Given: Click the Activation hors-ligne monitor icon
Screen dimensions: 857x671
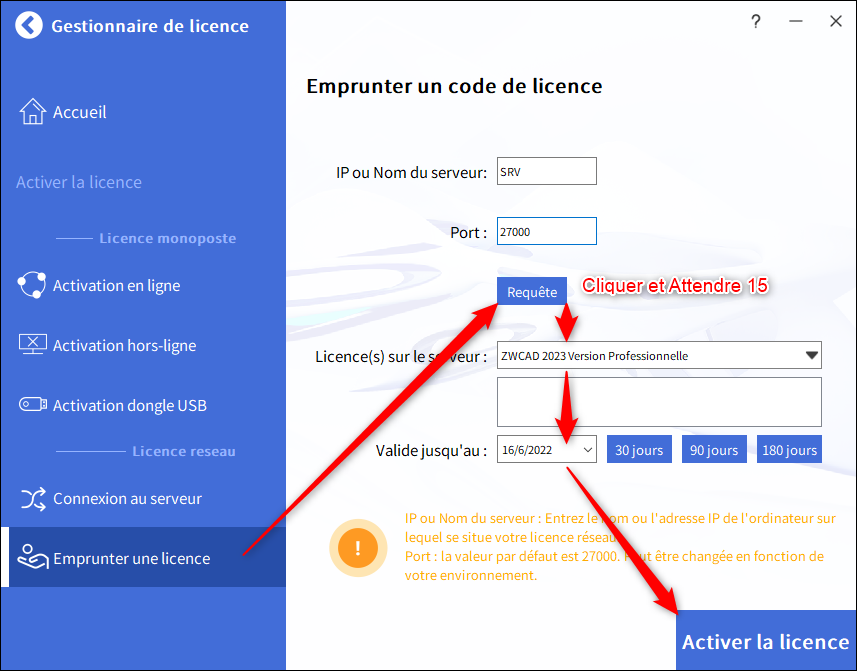Looking at the screenshot, I should click(x=33, y=345).
